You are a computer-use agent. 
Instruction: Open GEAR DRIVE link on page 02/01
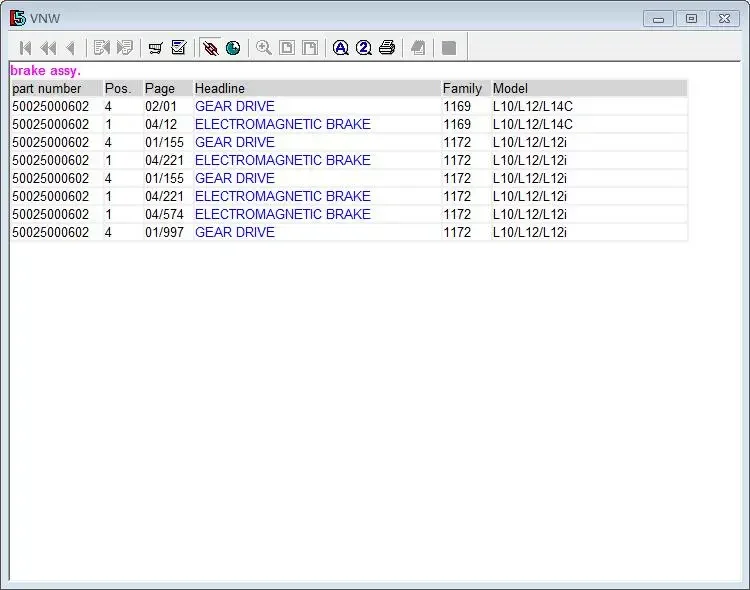tap(235, 106)
